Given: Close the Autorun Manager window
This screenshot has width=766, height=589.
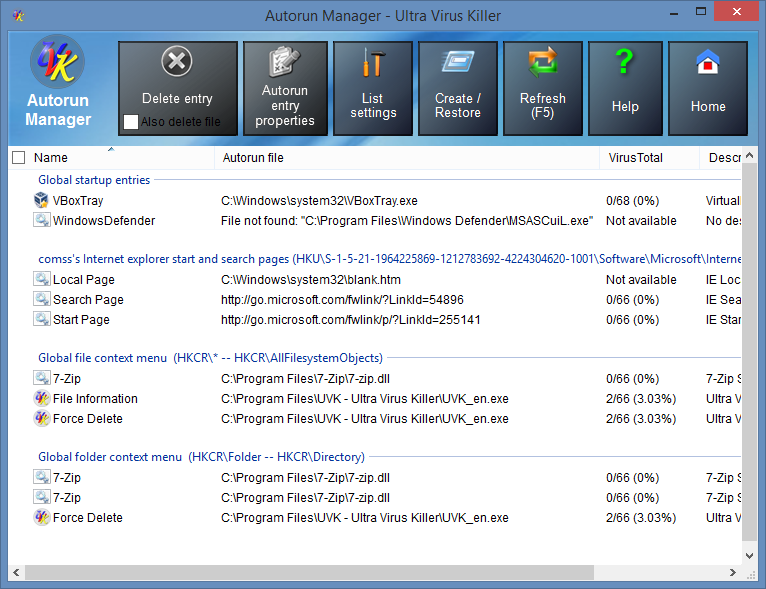Looking at the screenshot, I should tap(737, 11).
